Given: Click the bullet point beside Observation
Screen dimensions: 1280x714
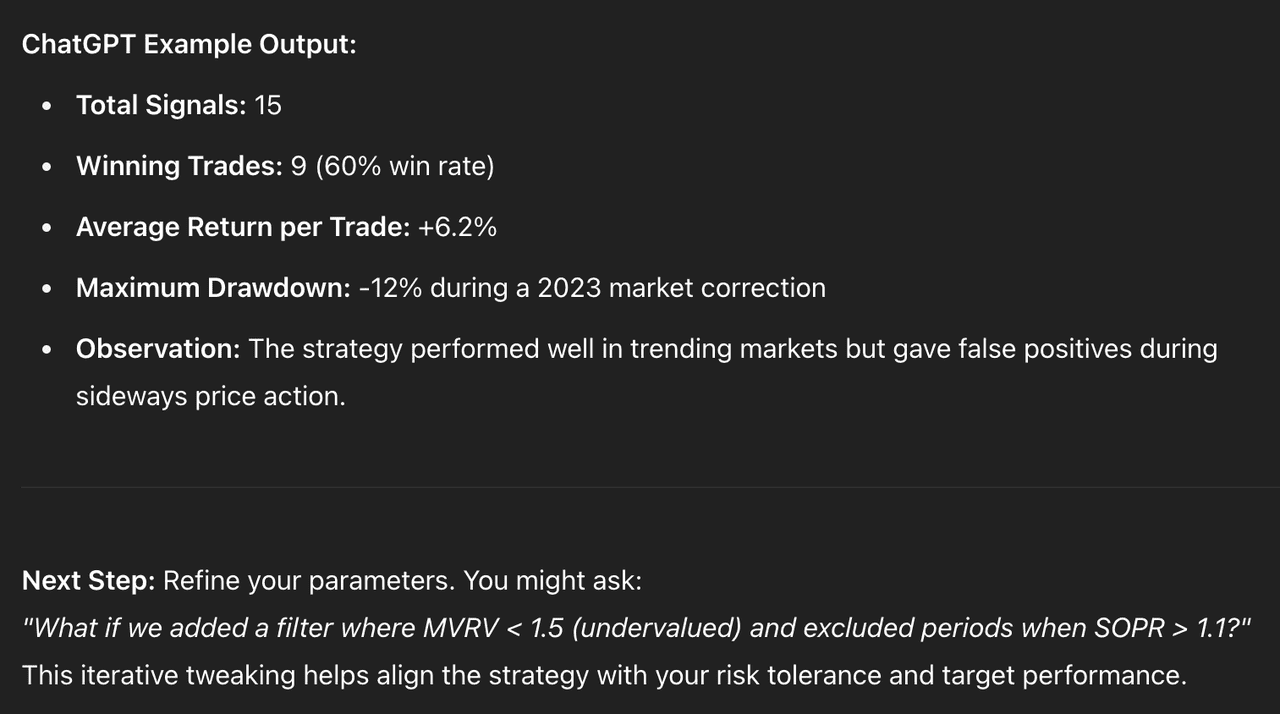Looking at the screenshot, I should (x=47, y=350).
